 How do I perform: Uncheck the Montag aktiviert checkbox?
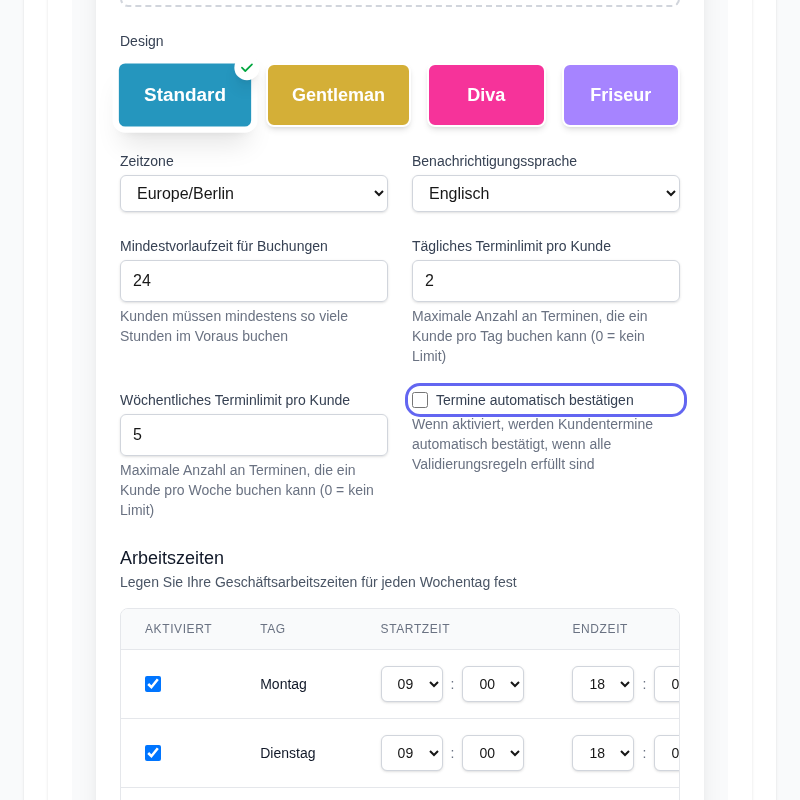(x=153, y=684)
